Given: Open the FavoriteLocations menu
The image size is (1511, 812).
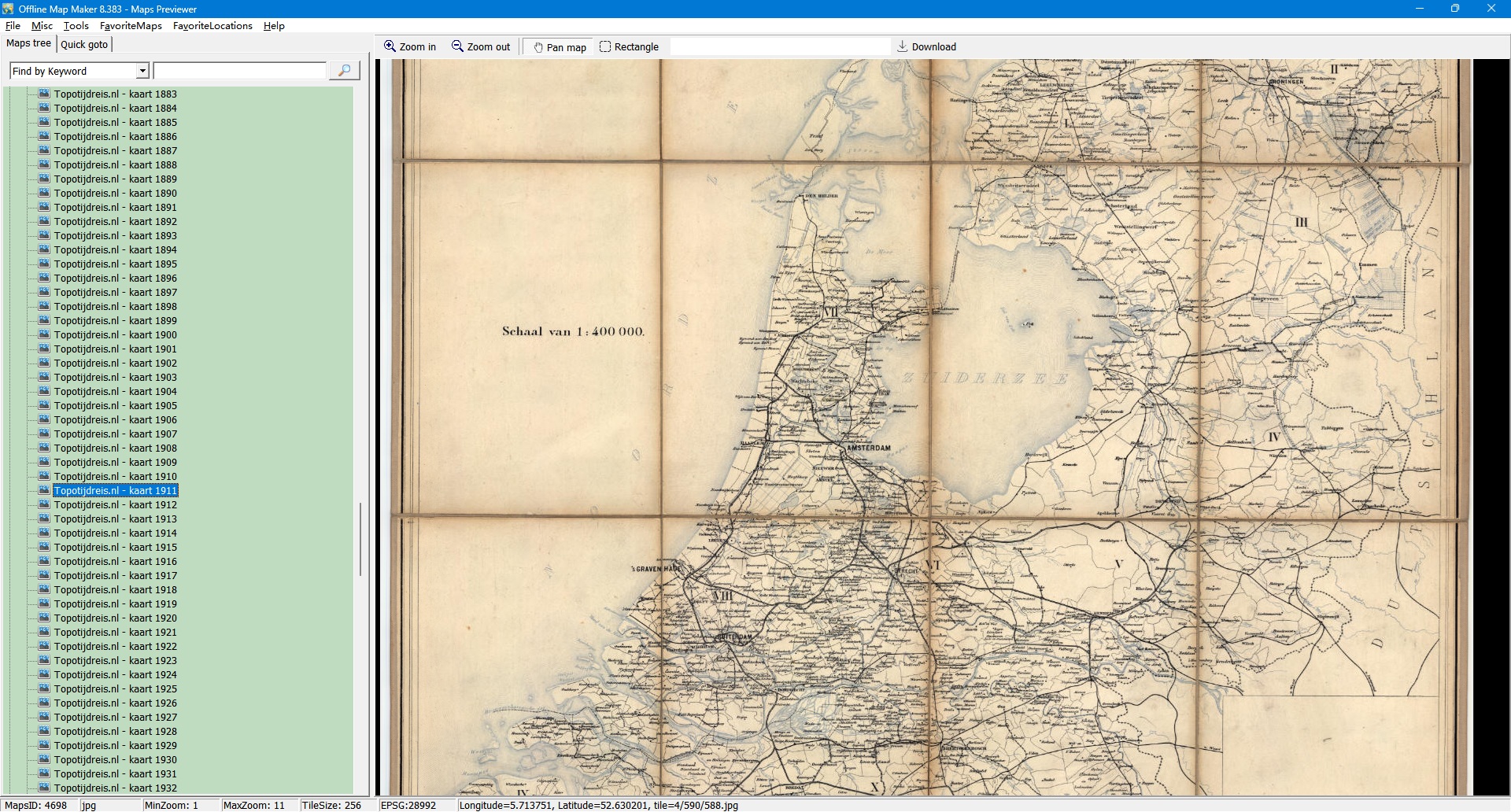Looking at the screenshot, I should (212, 26).
